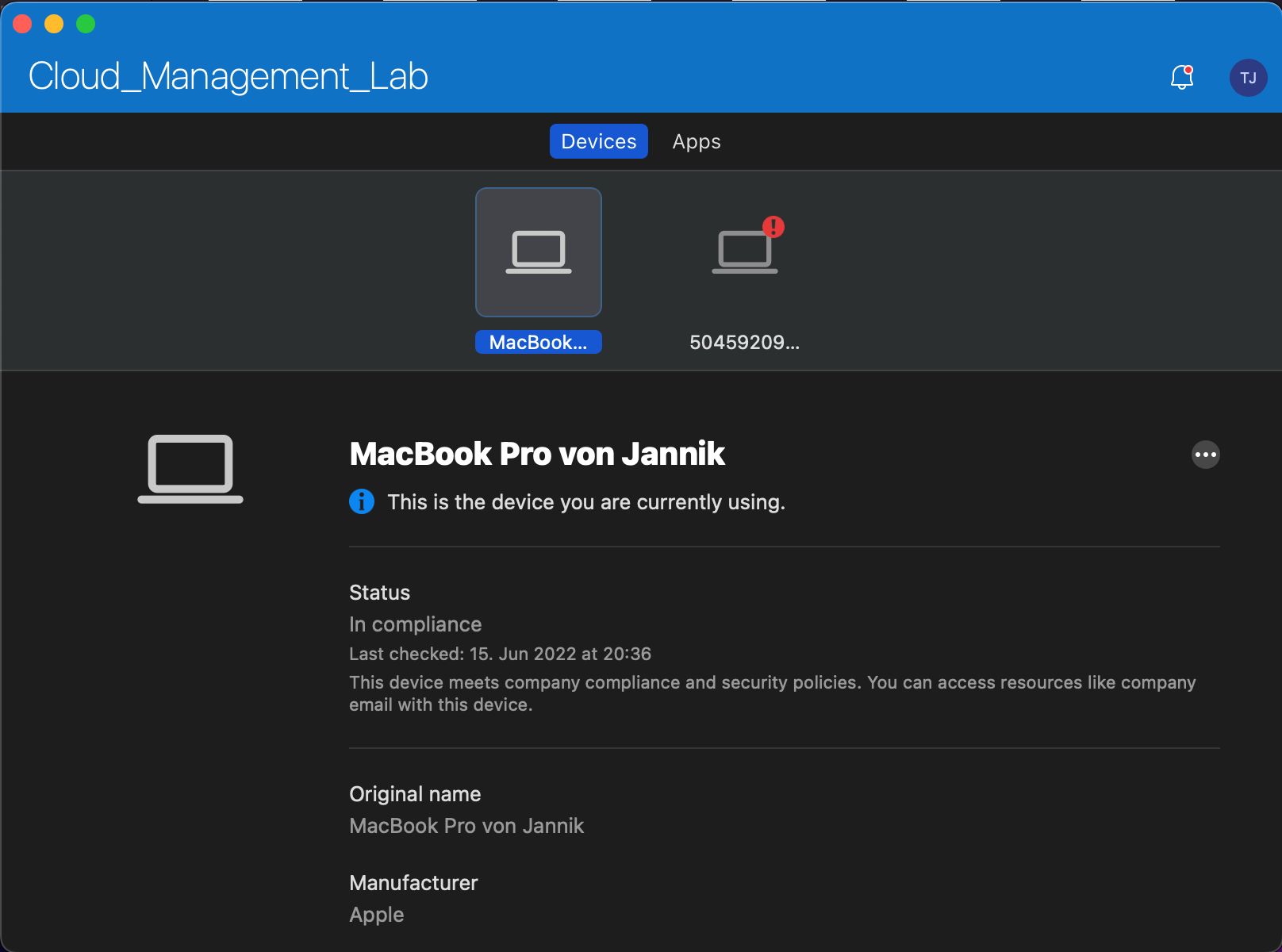Click the Apple manufacturer value
Screen dimensions: 1282x952
coord(377,915)
